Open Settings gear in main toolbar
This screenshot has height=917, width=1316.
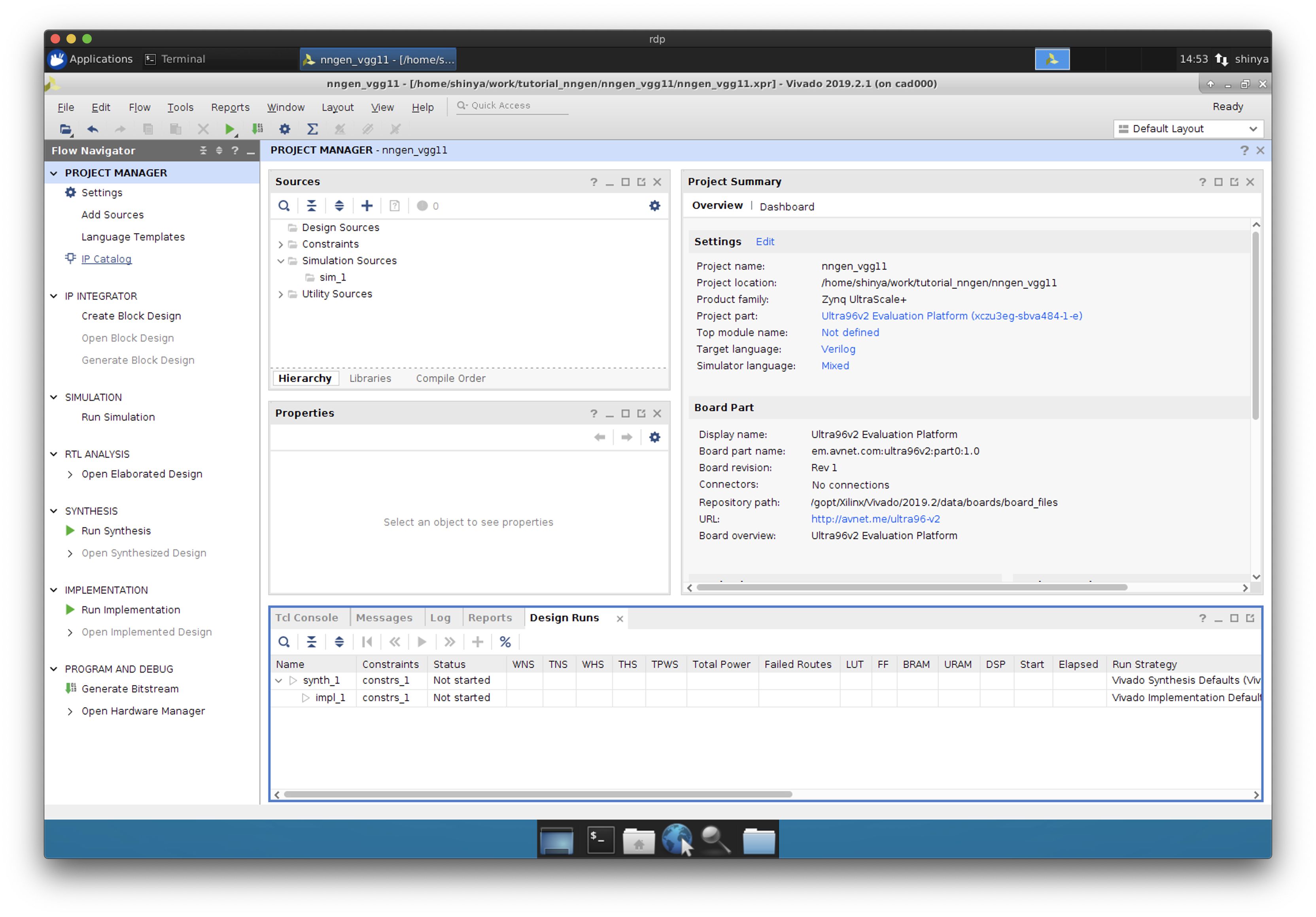tap(285, 129)
